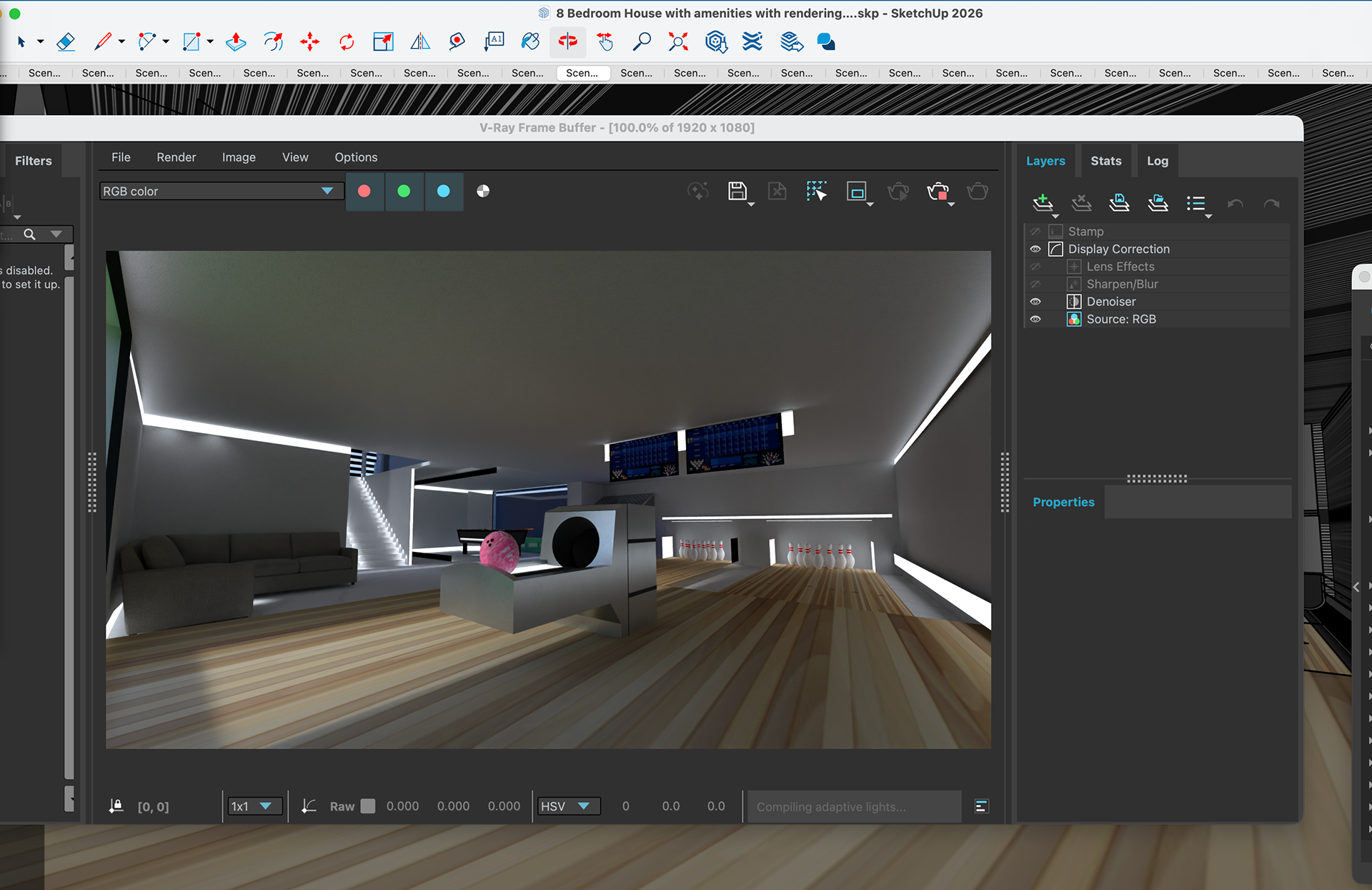Screen dimensions: 1372x890
Task: Select the Eraser tool in SketchUp toolbar
Action: 66,42
